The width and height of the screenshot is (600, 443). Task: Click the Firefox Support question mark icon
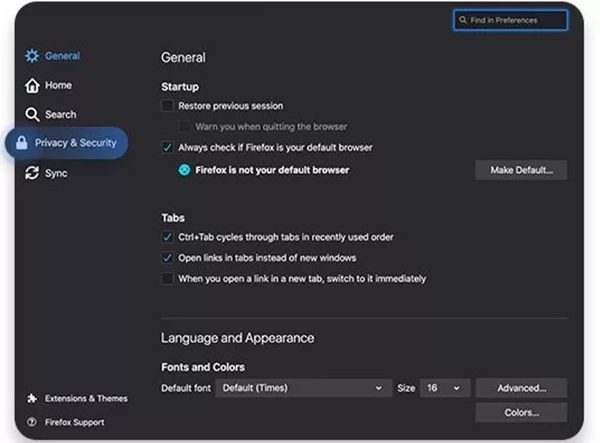pos(32,422)
